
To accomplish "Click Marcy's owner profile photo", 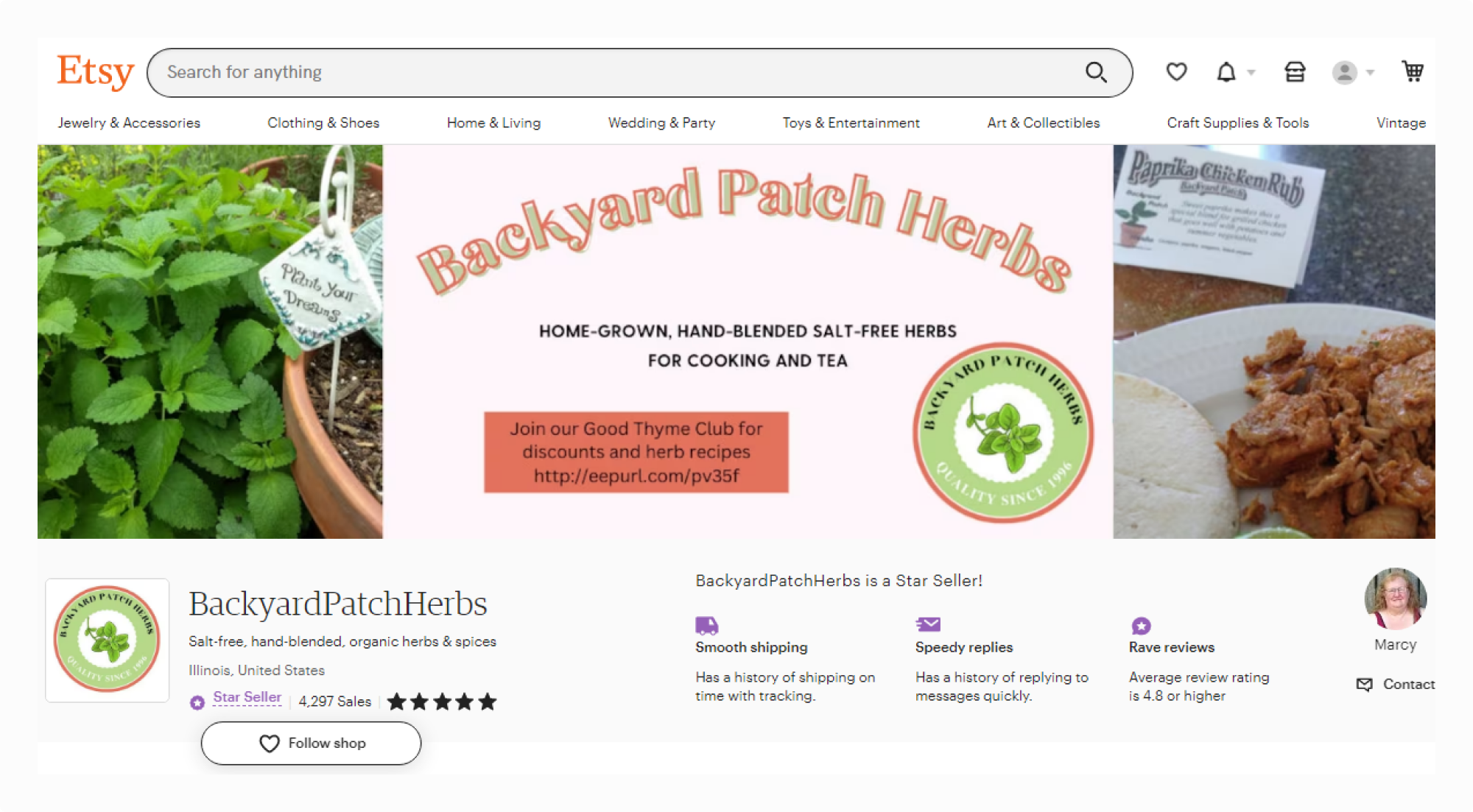I will [1395, 599].
